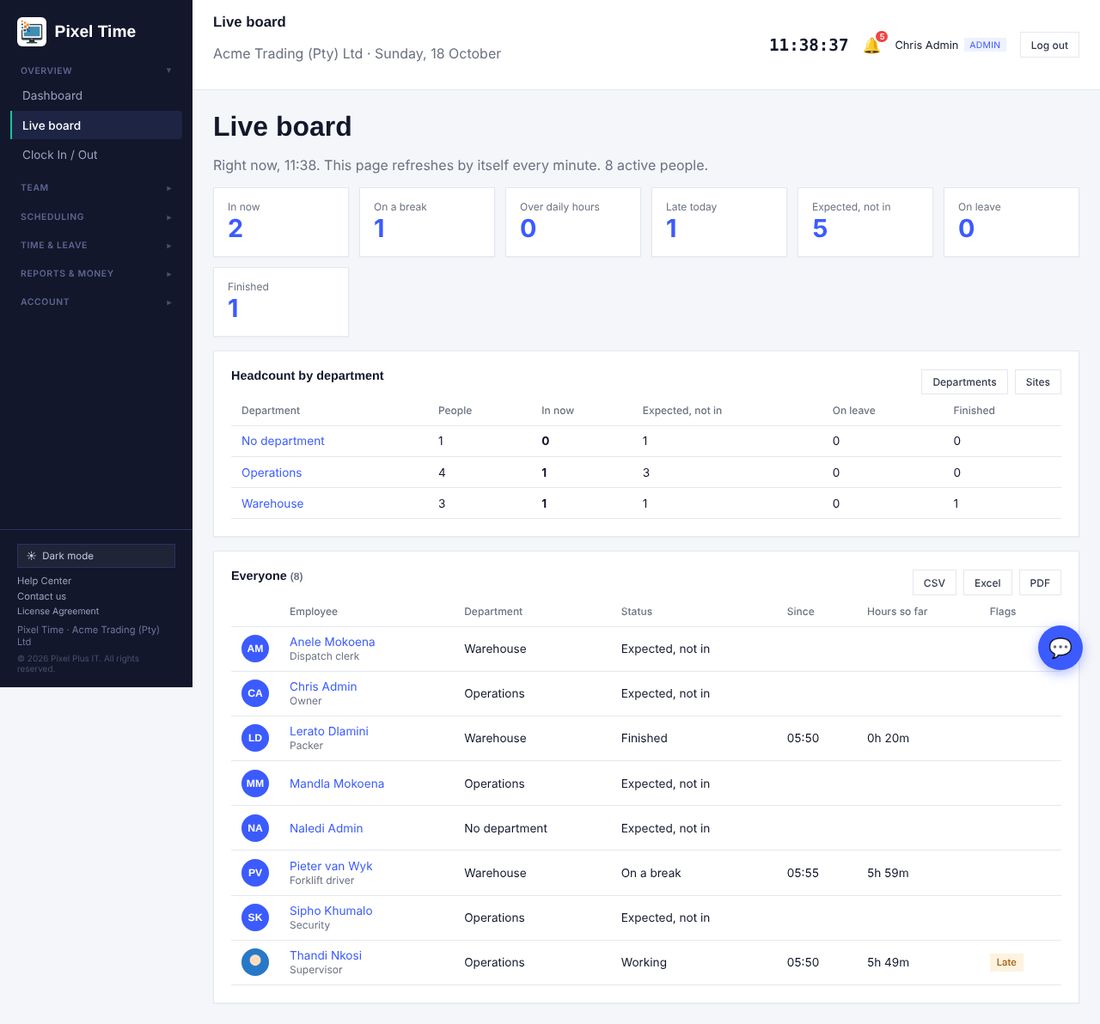
Task: Export everyone list as Excel
Action: point(987,583)
